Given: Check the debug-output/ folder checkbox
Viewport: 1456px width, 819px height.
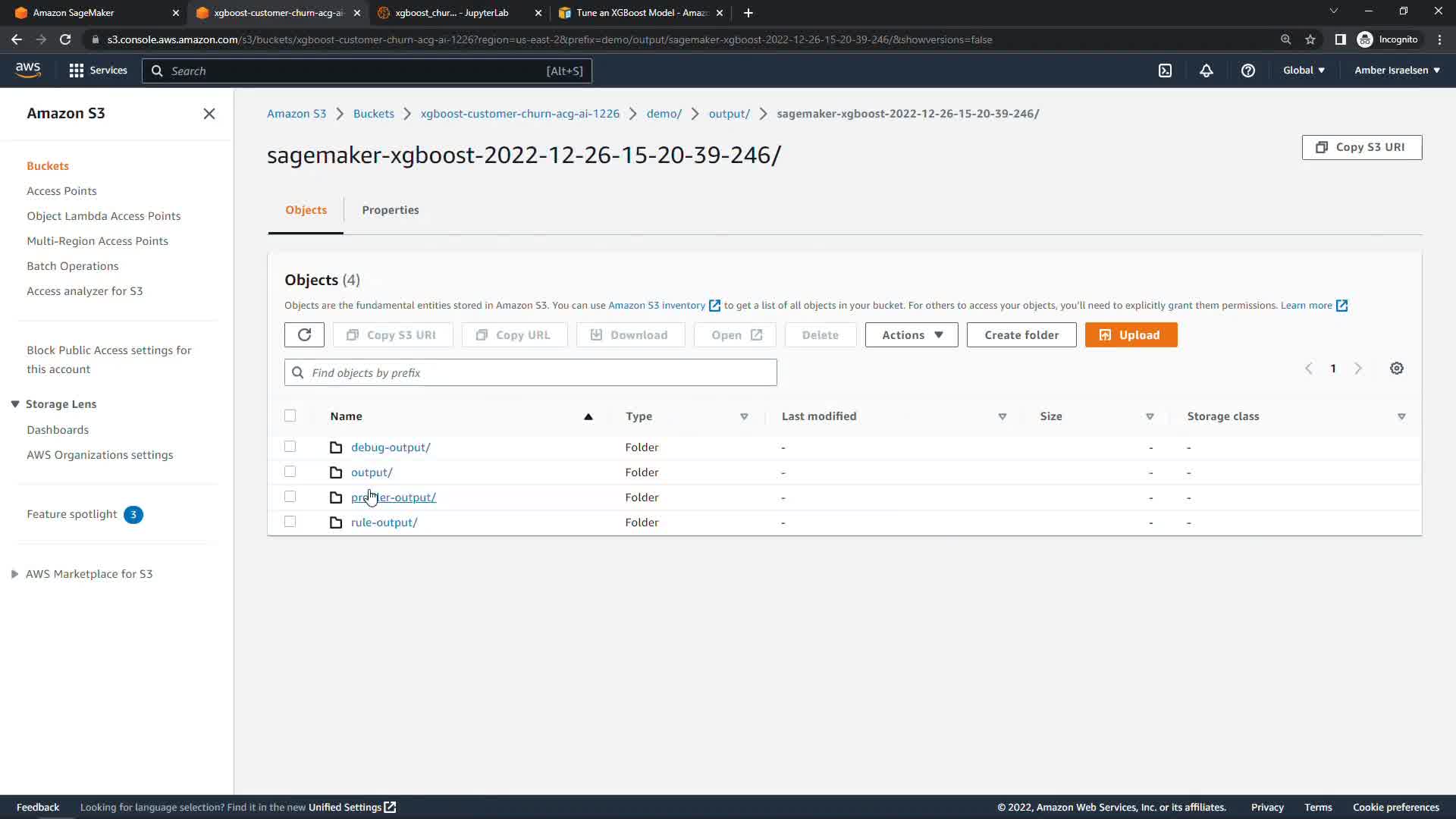Looking at the screenshot, I should coord(290,447).
